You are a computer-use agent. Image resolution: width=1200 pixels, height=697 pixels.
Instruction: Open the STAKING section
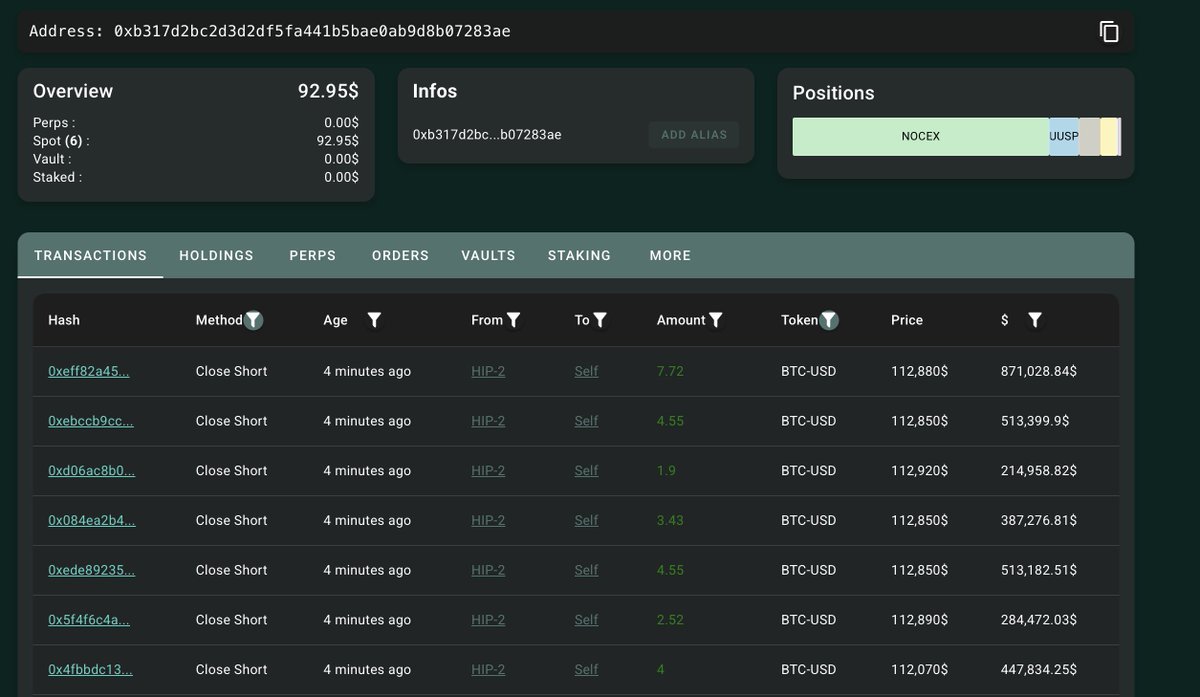[x=579, y=255]
